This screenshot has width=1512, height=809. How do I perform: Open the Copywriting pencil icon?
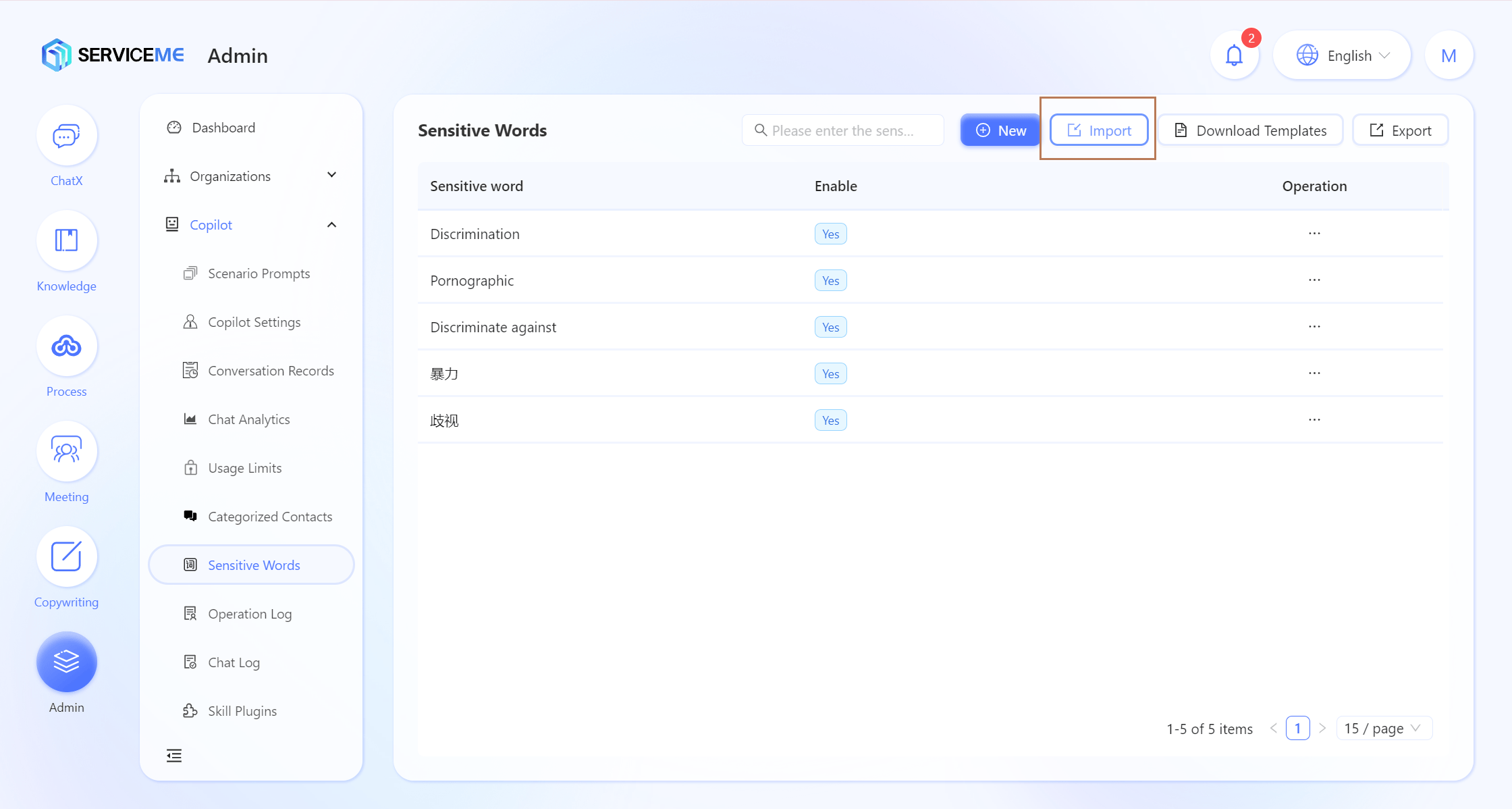[x=66, y=557]
